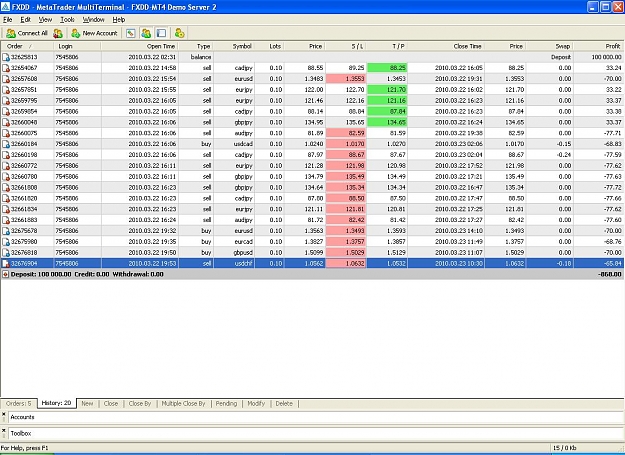The height and width of the screenshot is (455, 625).
Task: Close the Toolbox panel with its X
Action: click(4, 431)
